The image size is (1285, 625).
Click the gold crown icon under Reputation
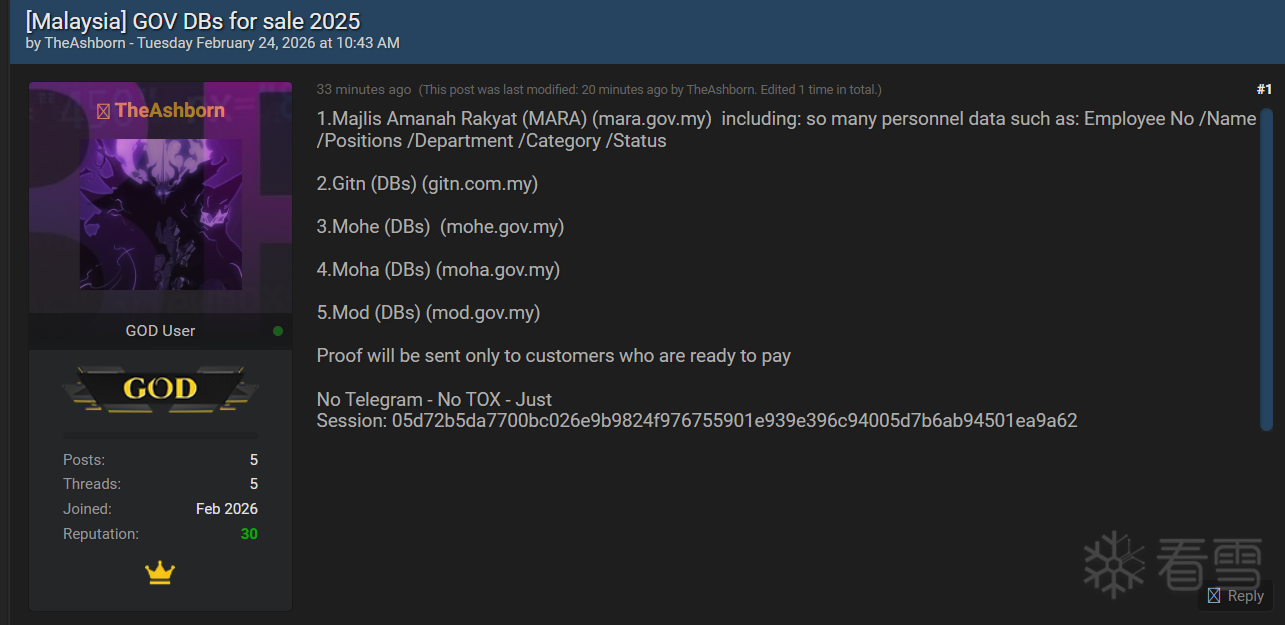tap(160, 573)
